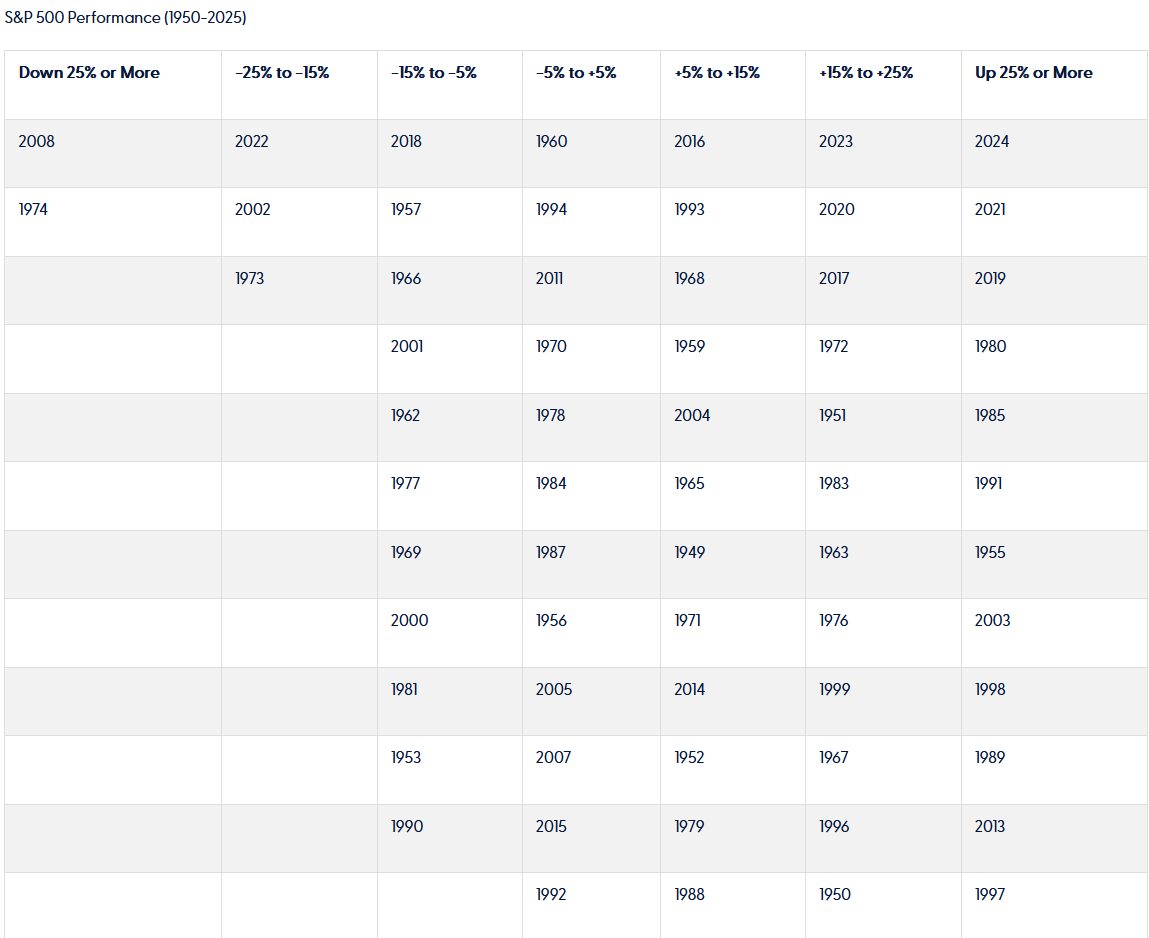Click the 1997 cell in last row
The width and height of the screenshot is (1149, 938).
tap(990, 895)
